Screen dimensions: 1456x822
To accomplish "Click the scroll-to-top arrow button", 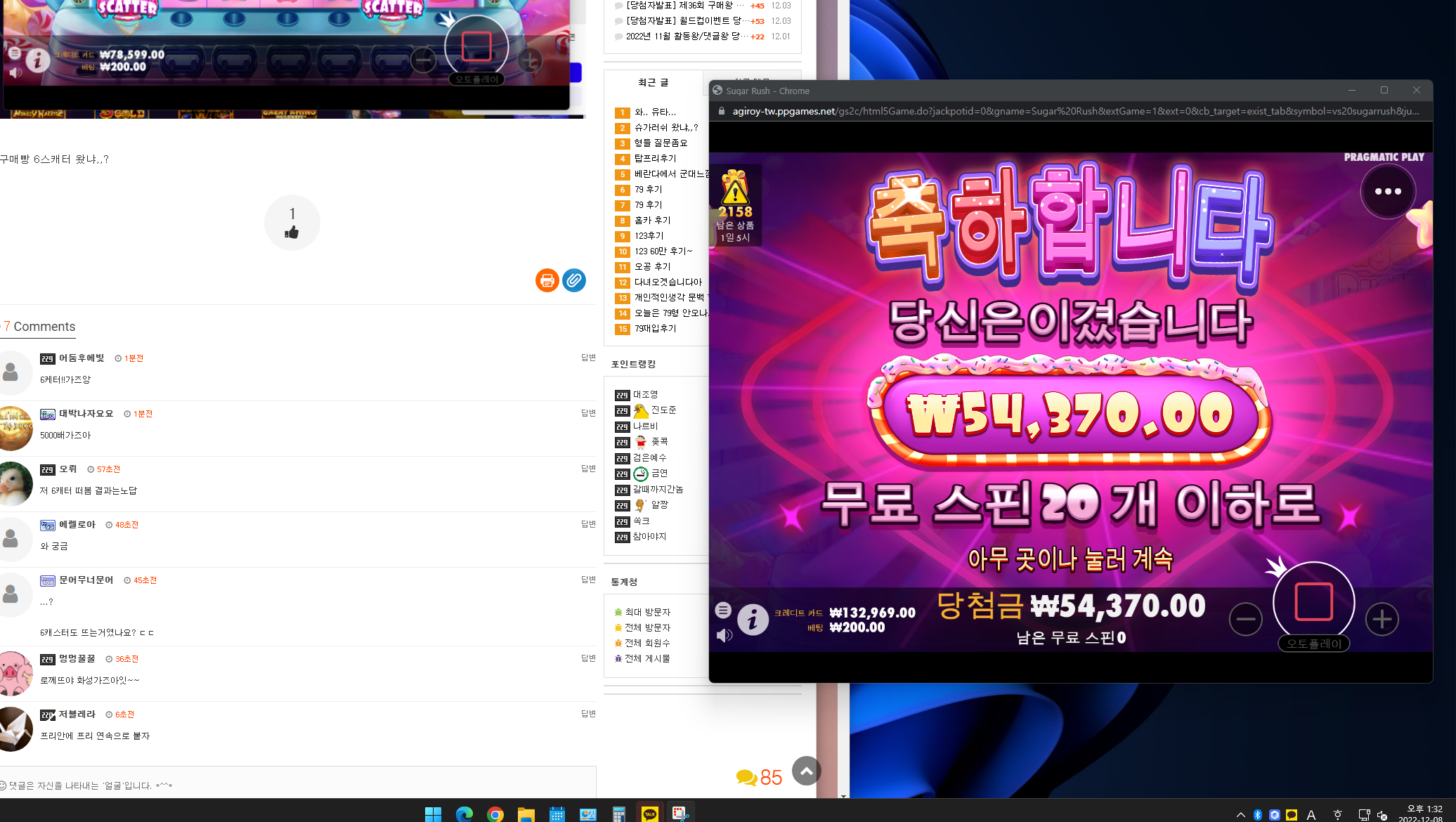I will [807, 771].
